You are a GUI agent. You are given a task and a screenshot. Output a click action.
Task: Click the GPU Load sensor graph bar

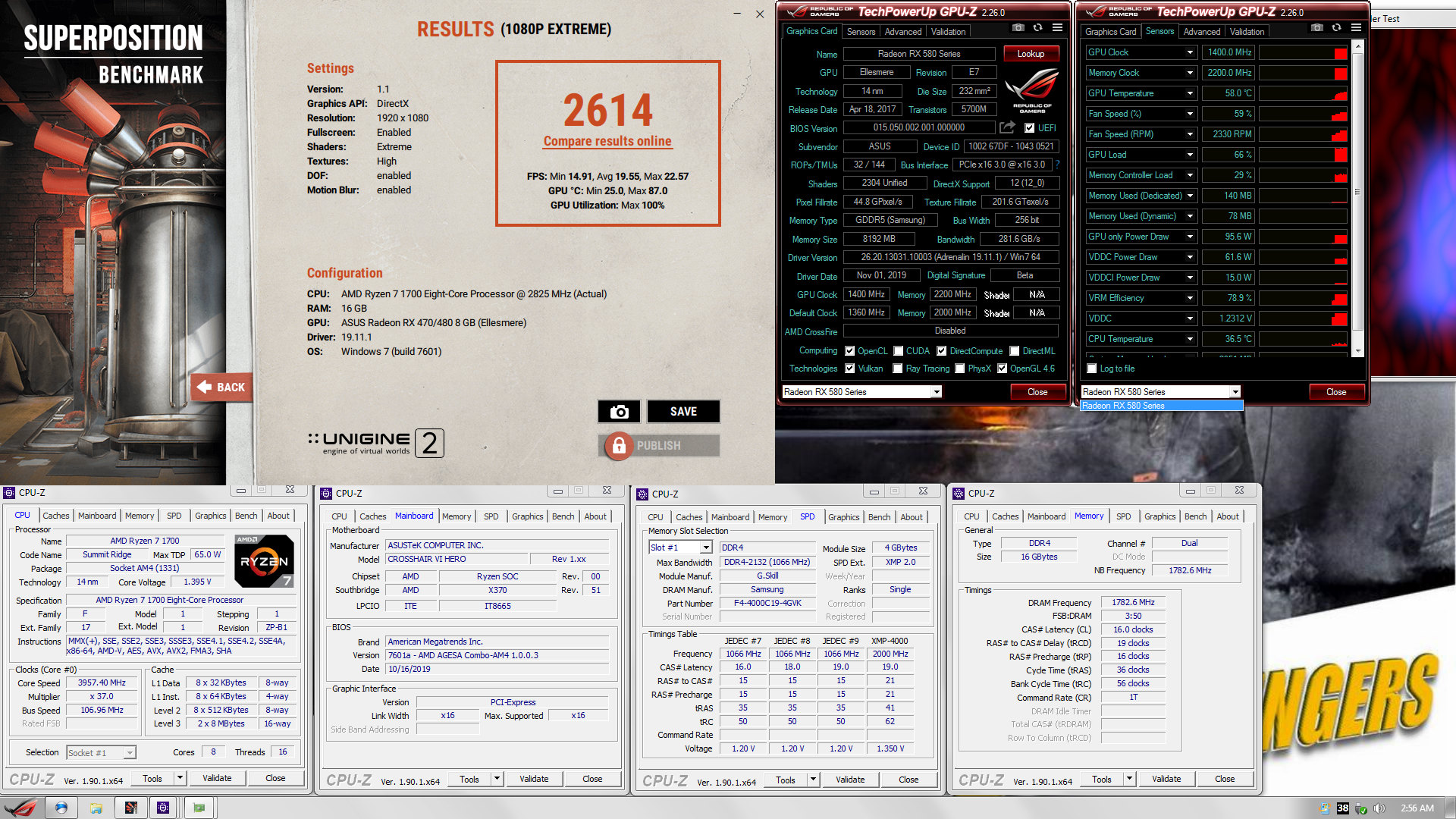coord(1303,155)
